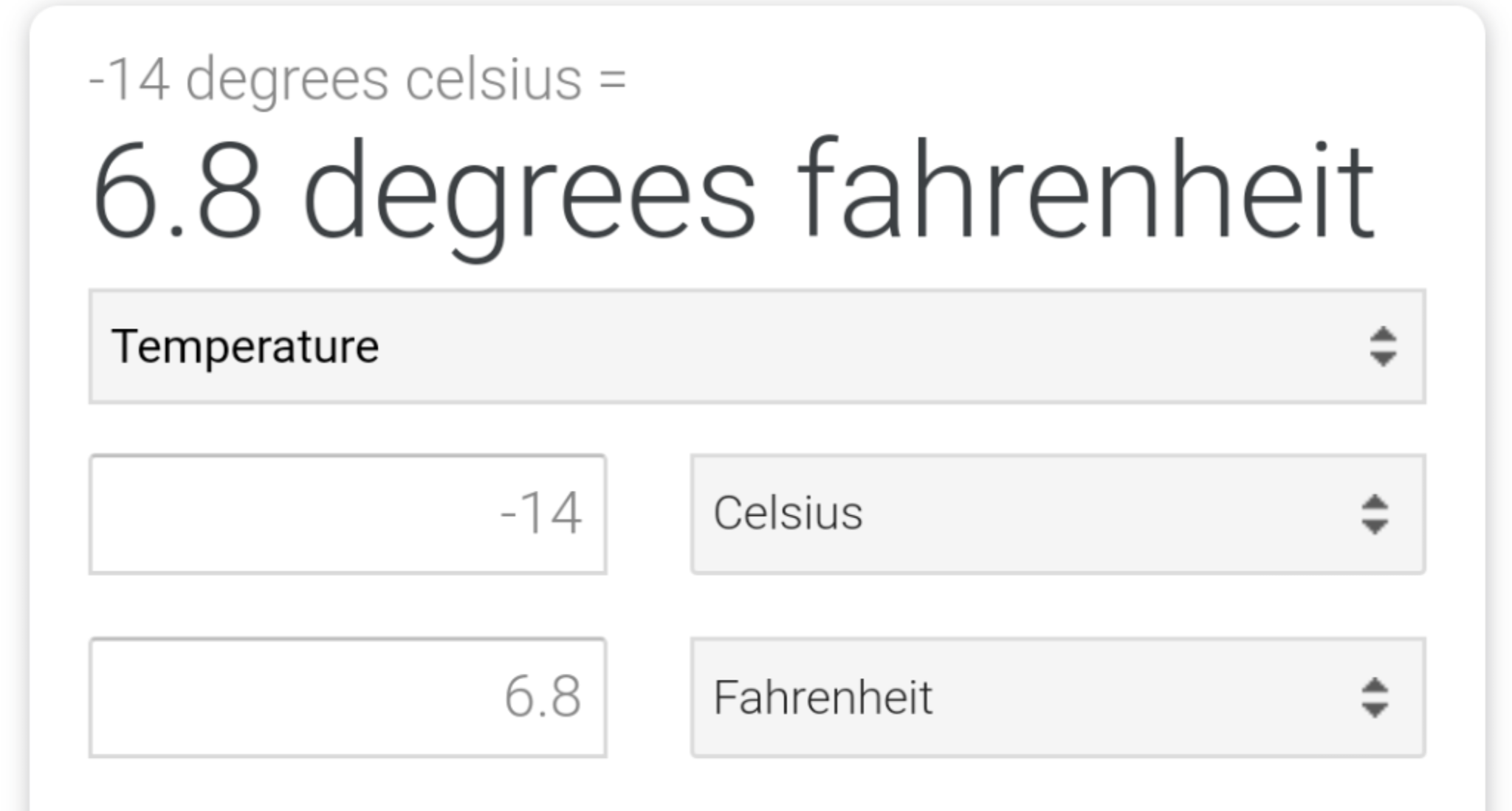Click the "Fahrenheit" label in the unit box
Image resolution: width=1512 pixels, height=811 pixels.
(x=822, y=697)
